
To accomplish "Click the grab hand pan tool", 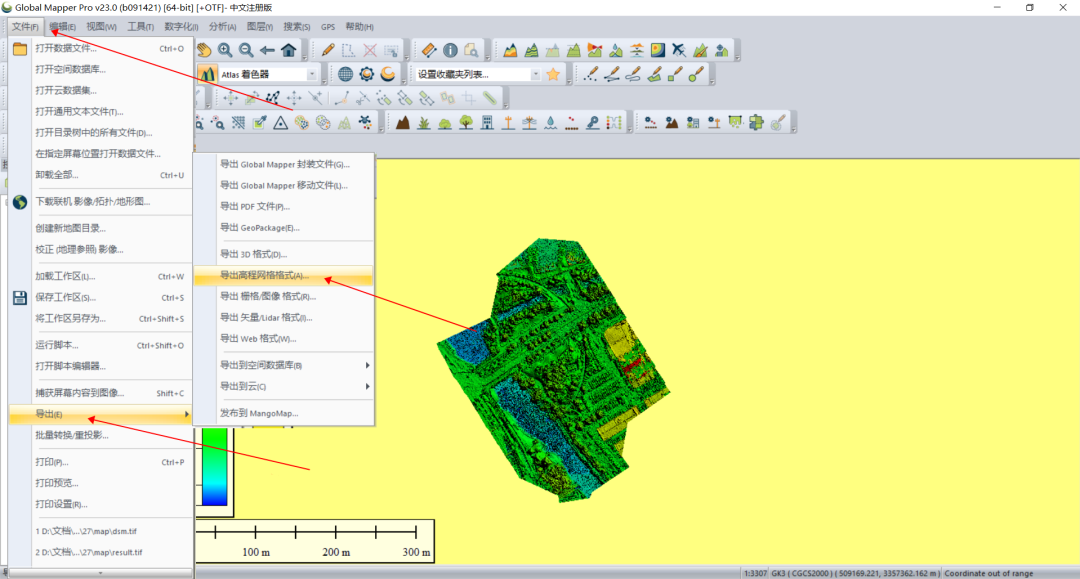I will click(x=204, y=50).
